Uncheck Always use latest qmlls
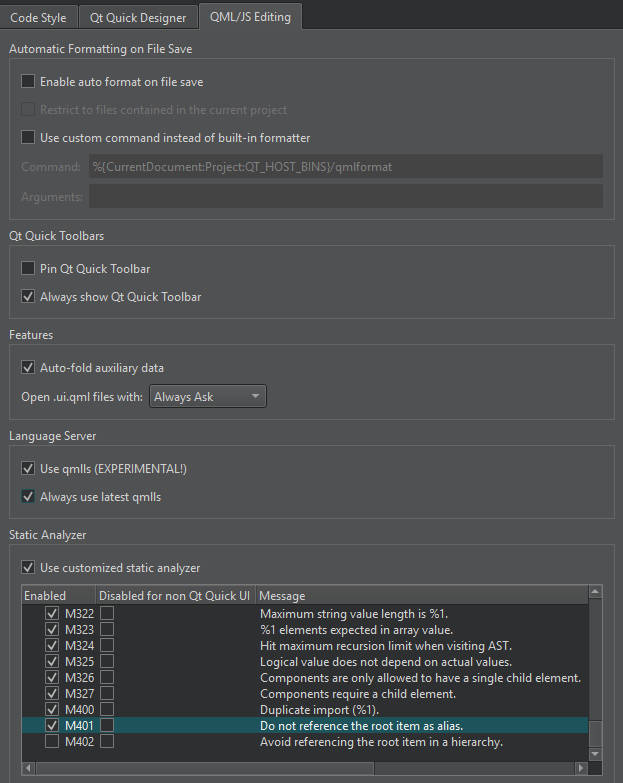This screenshot has height=783, width=623. coord(28,497)
